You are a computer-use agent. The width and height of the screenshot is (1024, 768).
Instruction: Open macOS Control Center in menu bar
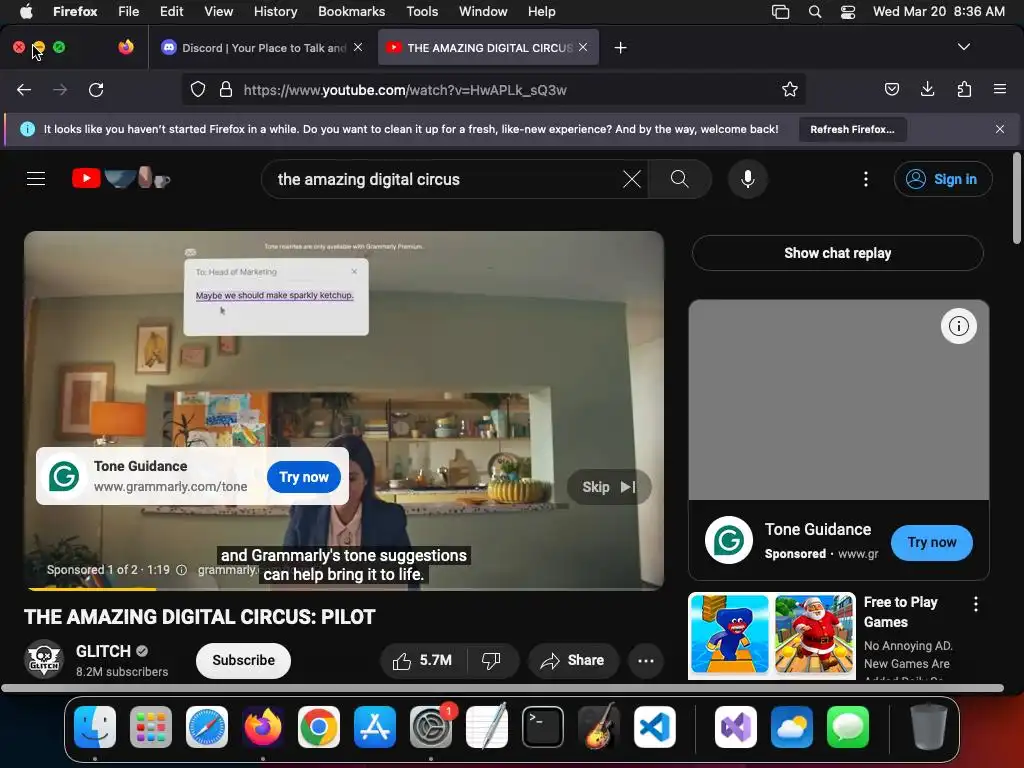click(848, 12)
